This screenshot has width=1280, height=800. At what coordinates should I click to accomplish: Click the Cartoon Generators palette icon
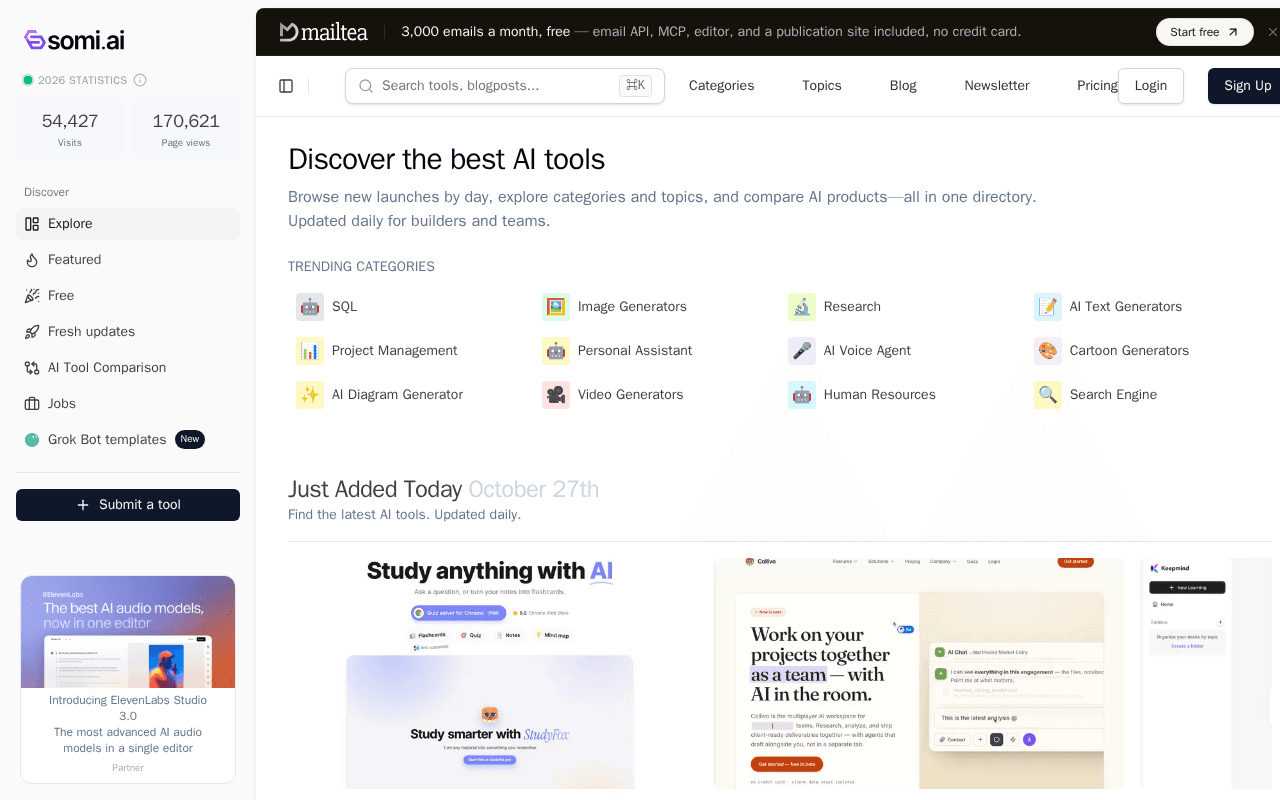tap(1048, 351)
